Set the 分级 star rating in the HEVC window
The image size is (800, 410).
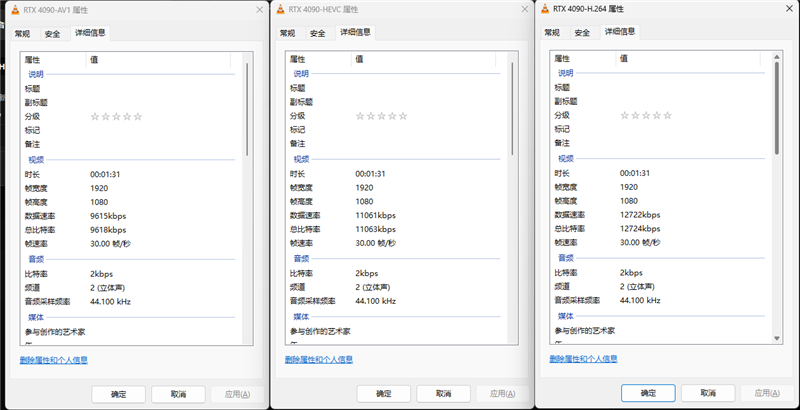click(x=381, y=116)
